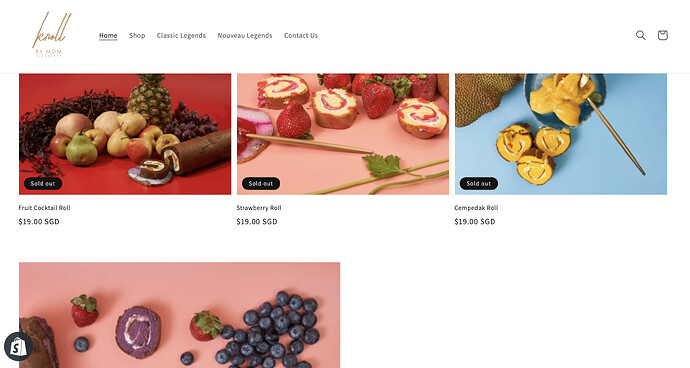Open the Contact Us page
The width and height of the screenshot is (690, 368).
pos(301,36)
